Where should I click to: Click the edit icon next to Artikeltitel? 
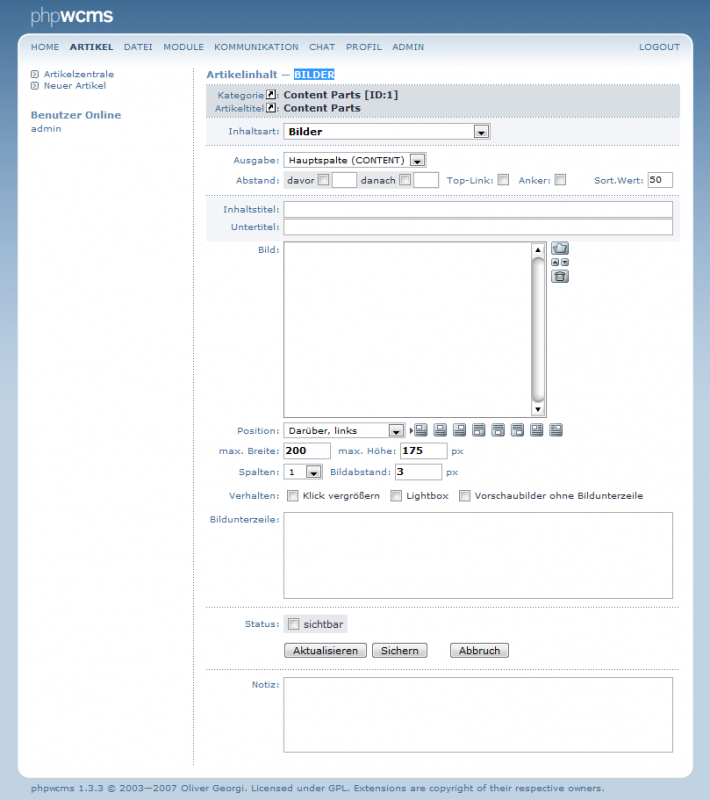[270, 107]
